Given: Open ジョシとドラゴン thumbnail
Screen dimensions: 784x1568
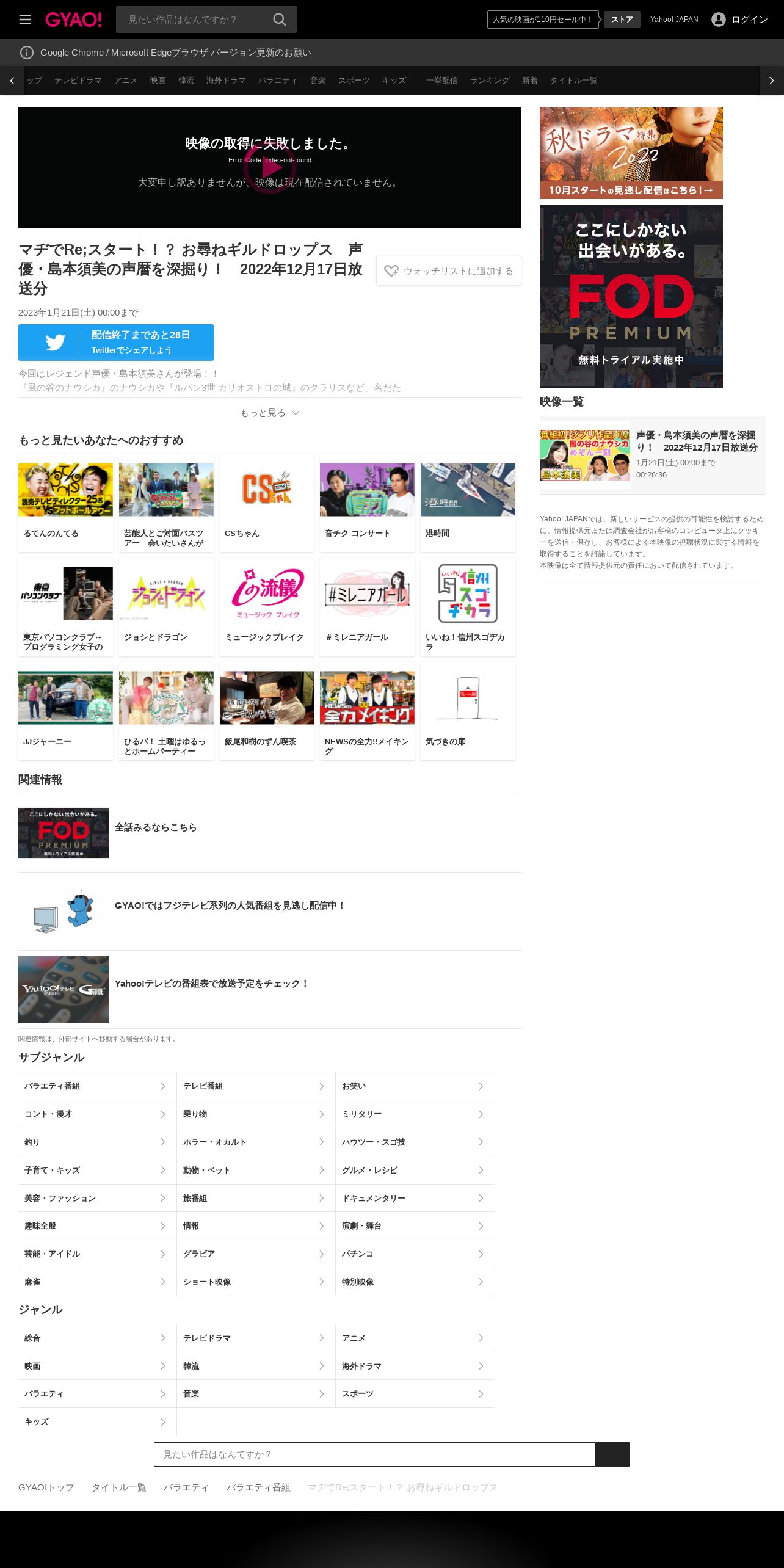Looking at the screenshot, I should coord(166,593).
